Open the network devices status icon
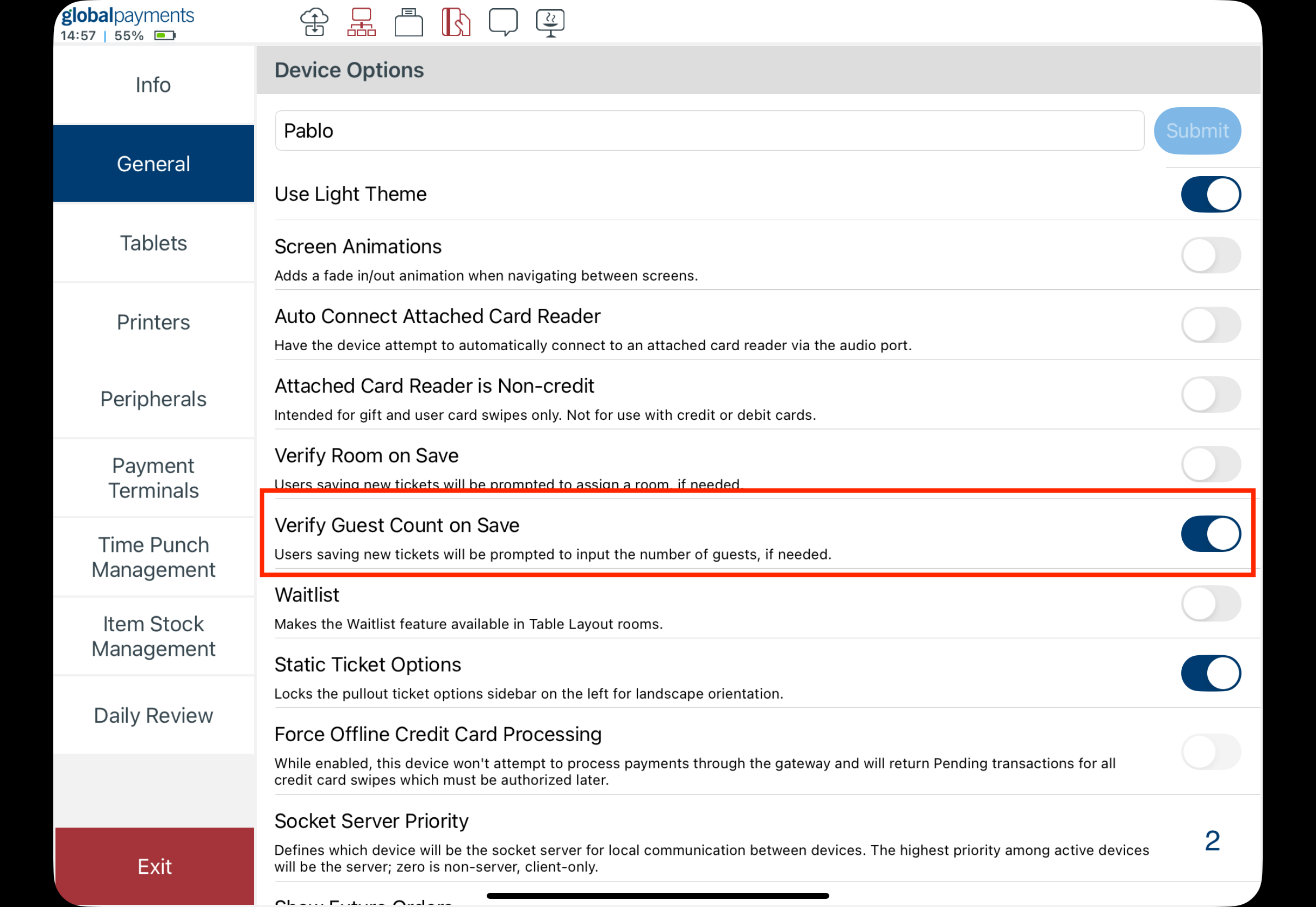 [x=362, y=22]
